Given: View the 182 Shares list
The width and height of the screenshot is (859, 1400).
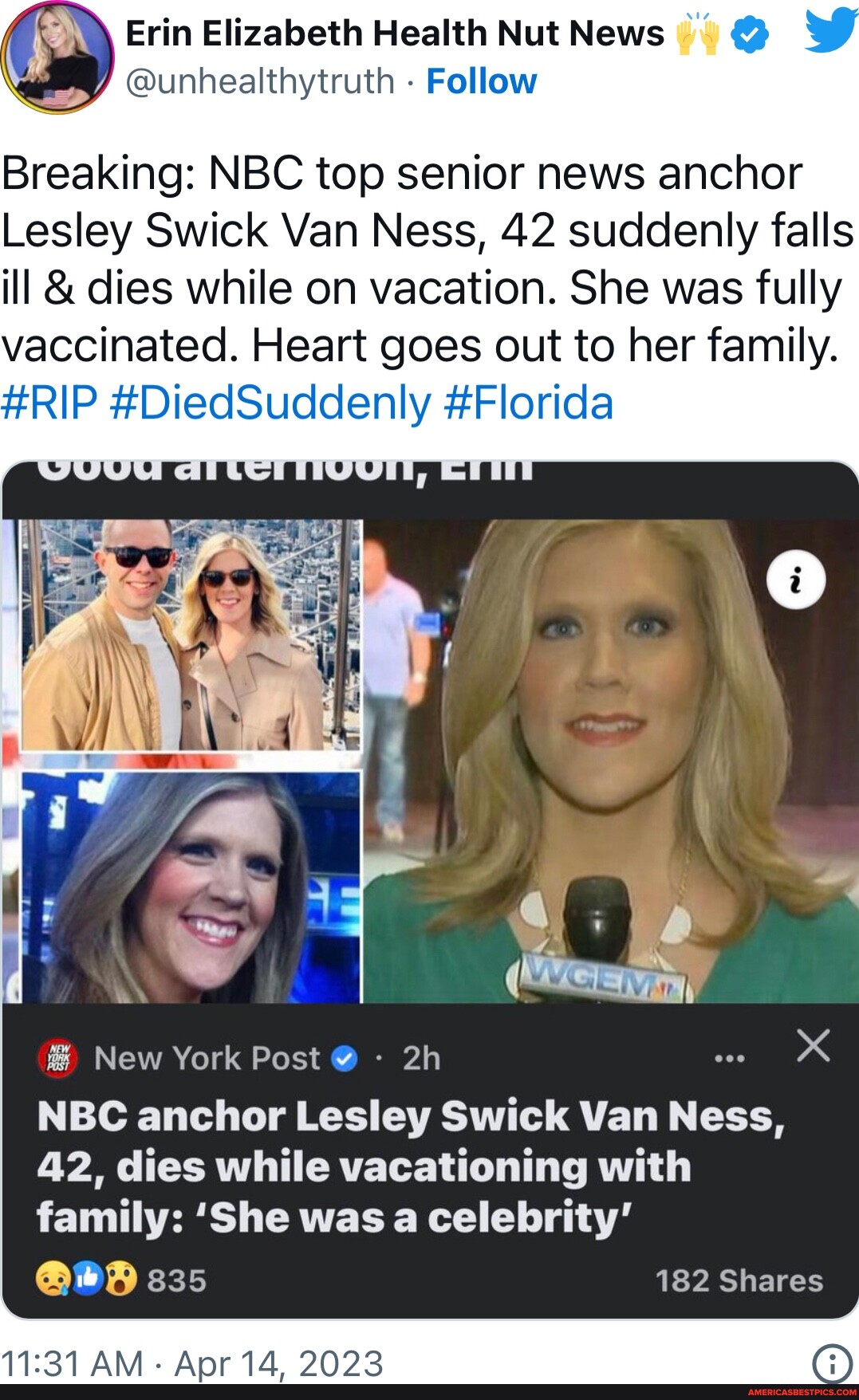Looking at the screenshot, I should coord(739,1280).
